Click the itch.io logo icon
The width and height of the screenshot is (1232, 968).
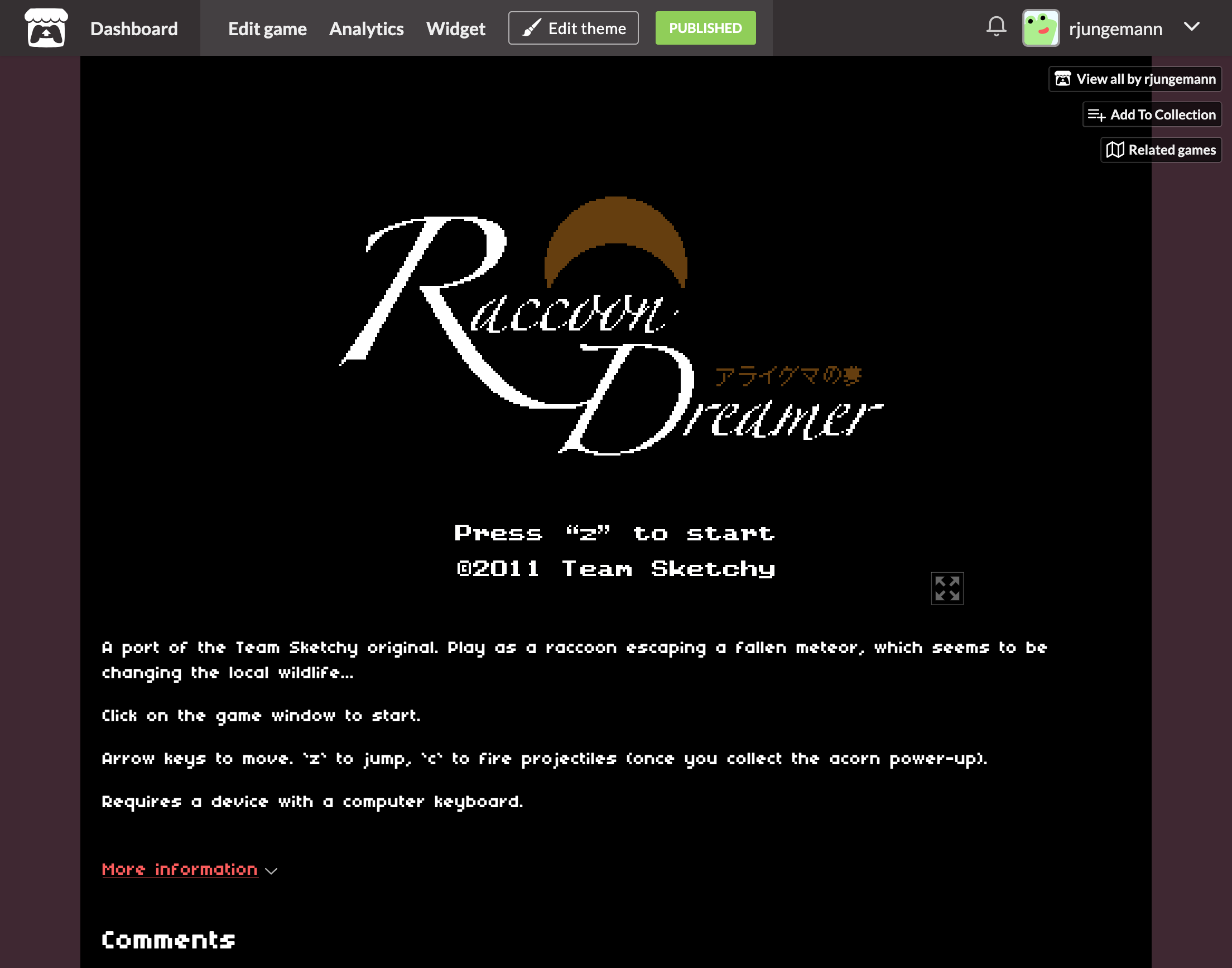(46, 28)
